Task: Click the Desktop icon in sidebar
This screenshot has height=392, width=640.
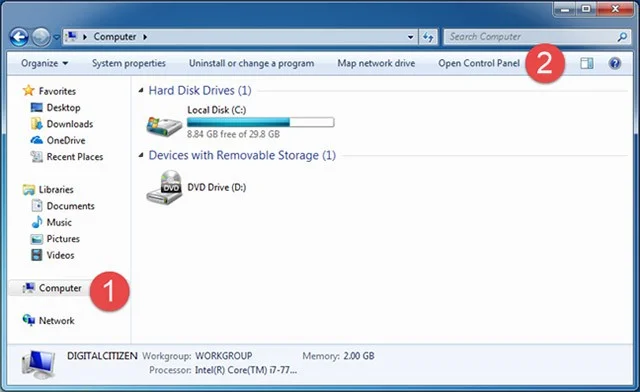Action: pyautogui.click(x=37, y=107)
